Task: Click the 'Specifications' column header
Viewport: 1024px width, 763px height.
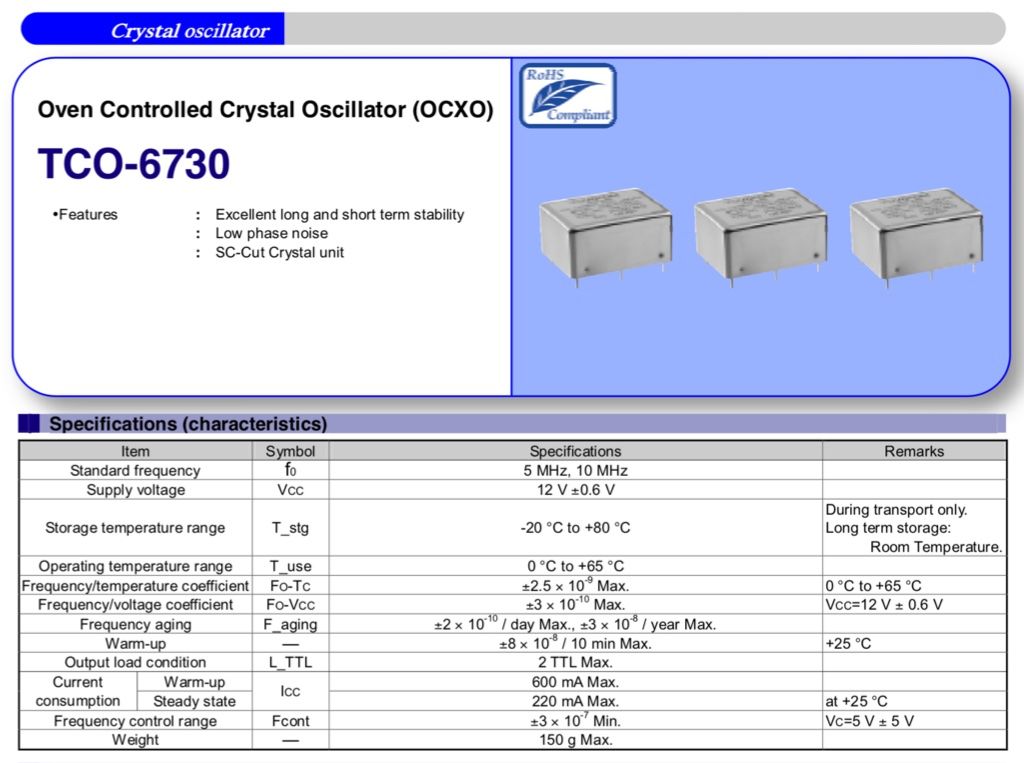Action: (x=575, y=451)
